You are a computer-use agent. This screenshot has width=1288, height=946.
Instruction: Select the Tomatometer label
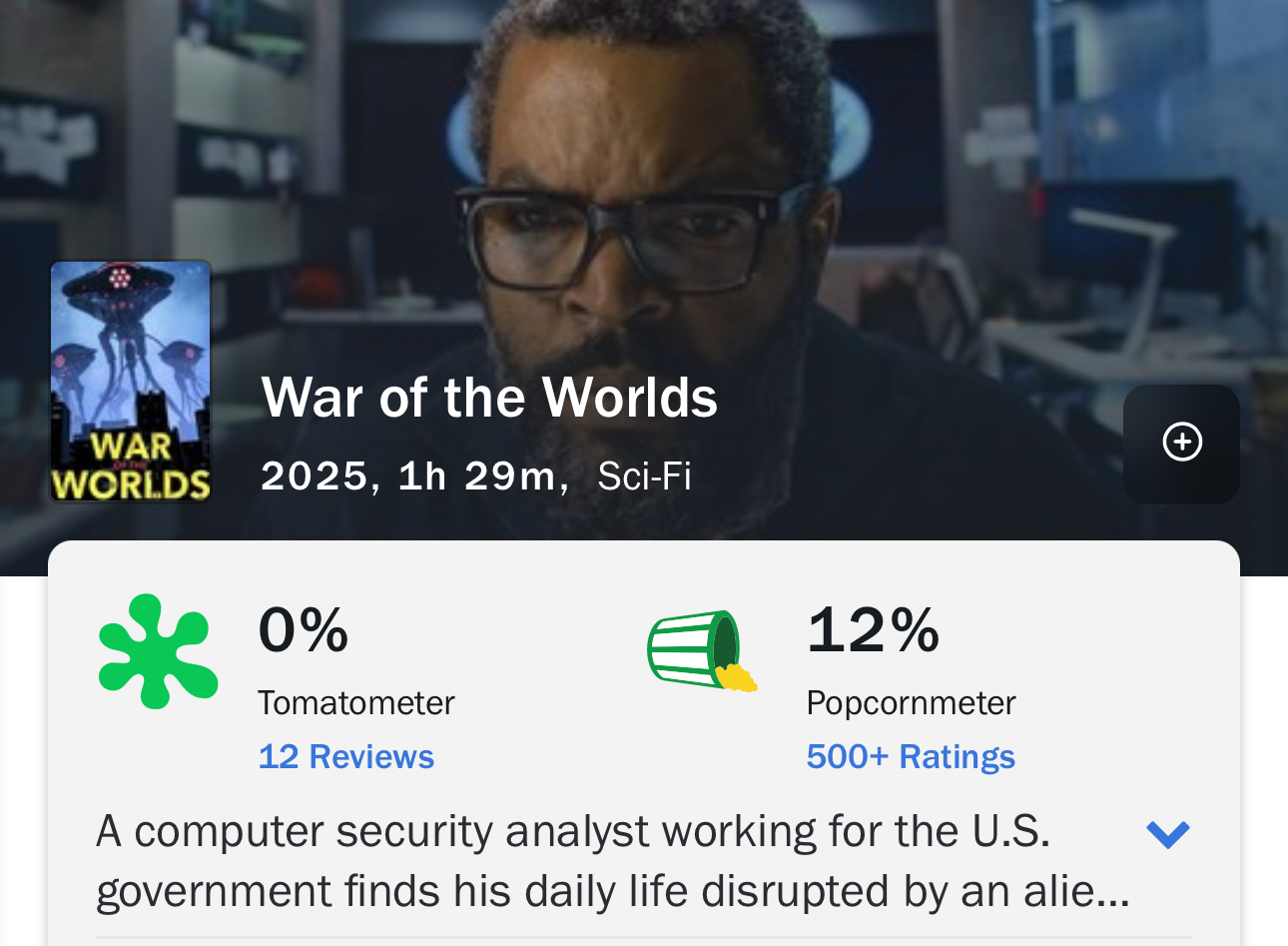click(356, 703)
